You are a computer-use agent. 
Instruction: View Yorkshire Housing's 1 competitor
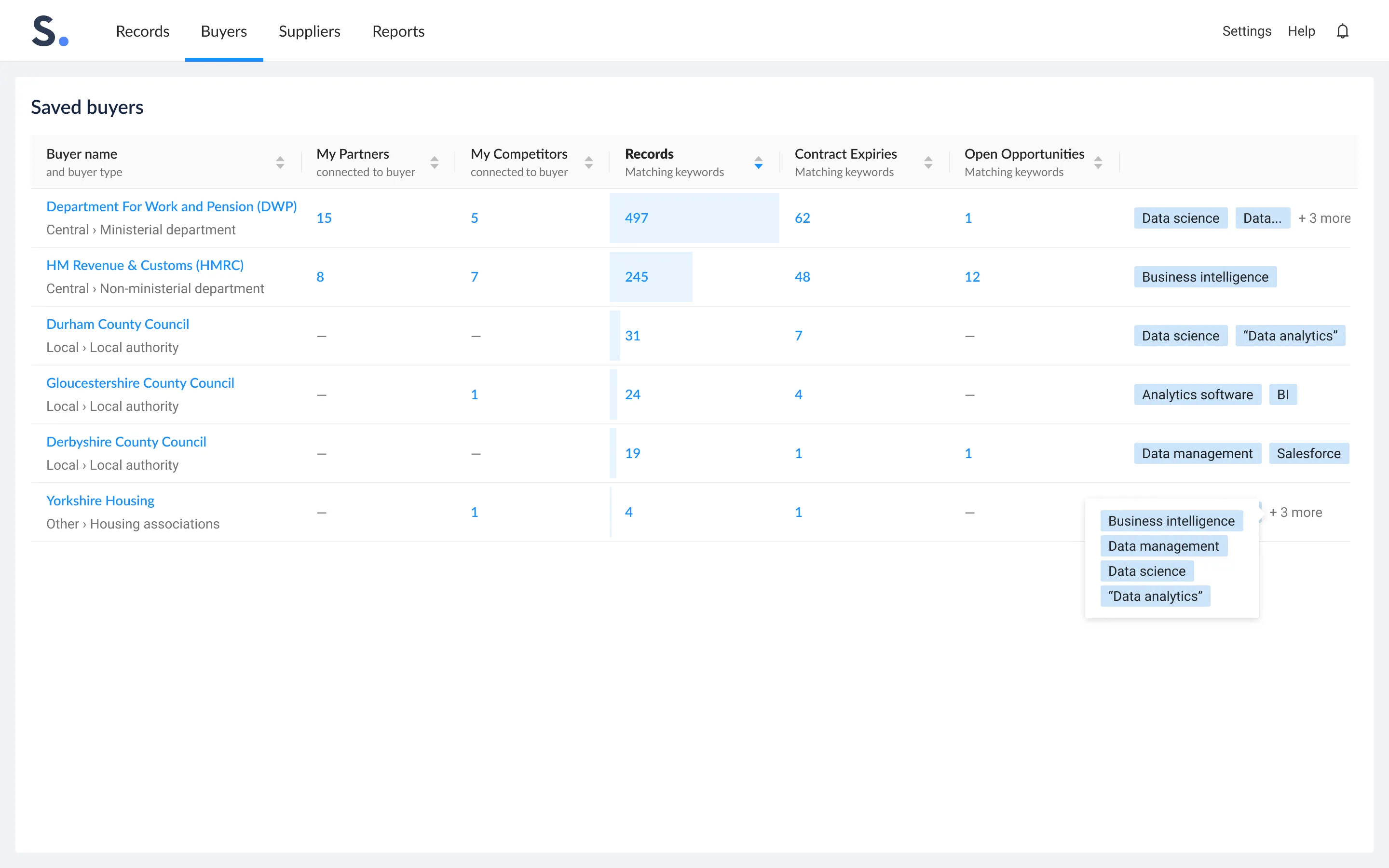475,512
